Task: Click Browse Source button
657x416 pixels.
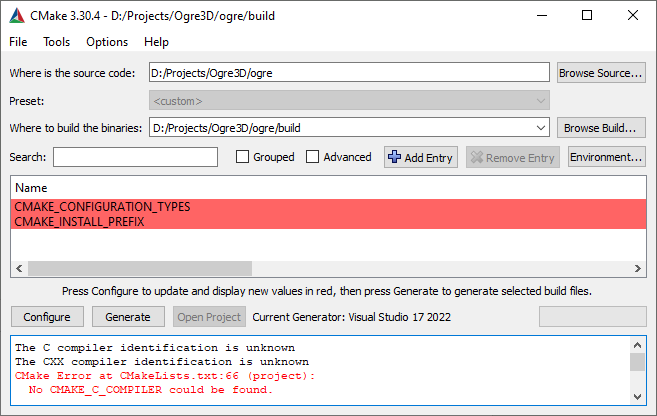Action: click(601, 72)
